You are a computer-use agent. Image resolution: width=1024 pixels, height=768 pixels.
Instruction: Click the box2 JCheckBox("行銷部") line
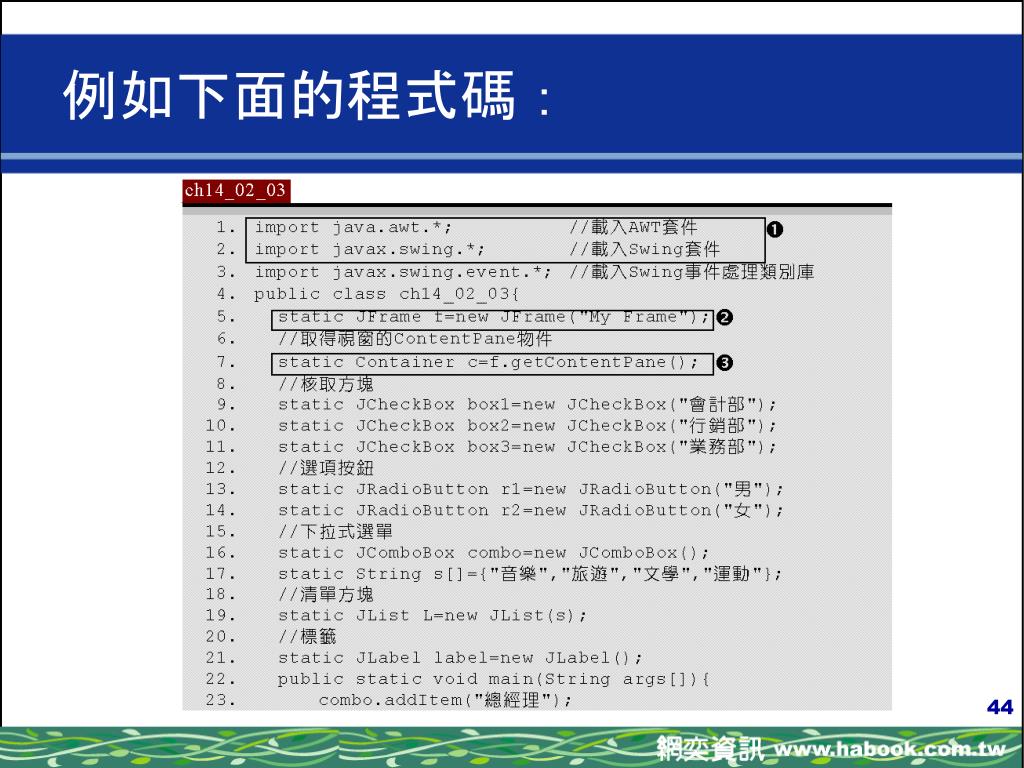click(x=526, y=426)
